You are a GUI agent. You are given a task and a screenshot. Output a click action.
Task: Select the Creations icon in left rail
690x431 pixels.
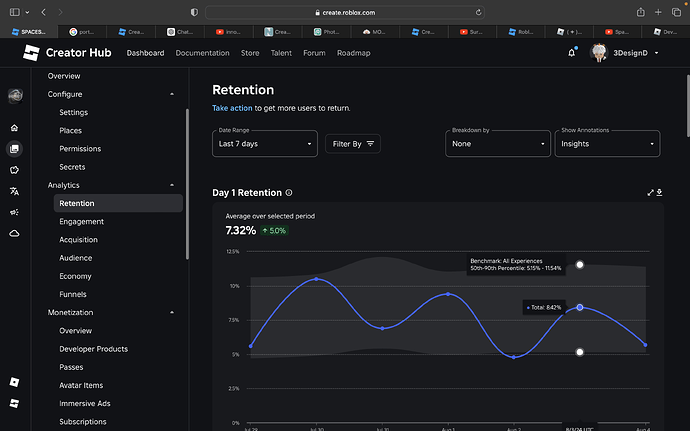[15, 149]
